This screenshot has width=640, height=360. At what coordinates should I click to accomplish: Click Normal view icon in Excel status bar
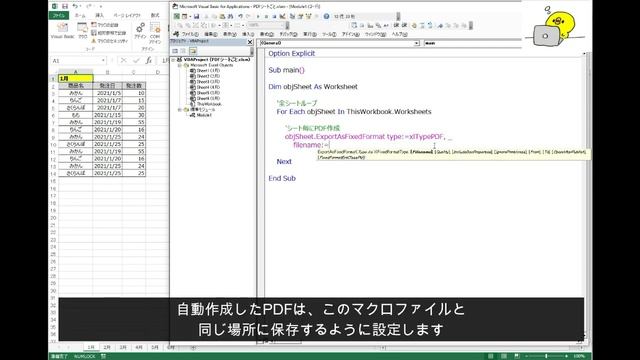pos(491,356)
